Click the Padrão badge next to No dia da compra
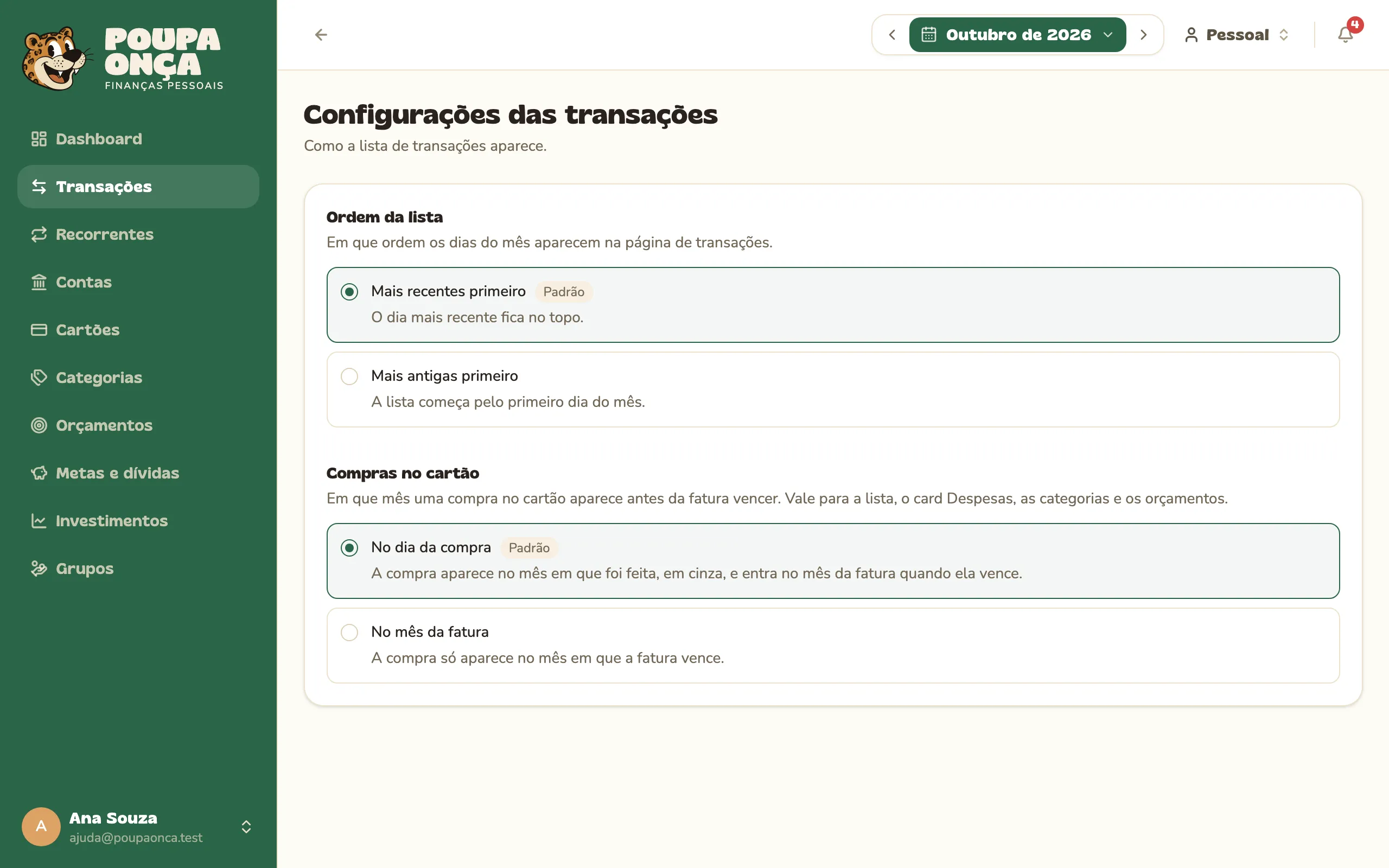This screenshot has height=868, width=1389. [529, 548]
